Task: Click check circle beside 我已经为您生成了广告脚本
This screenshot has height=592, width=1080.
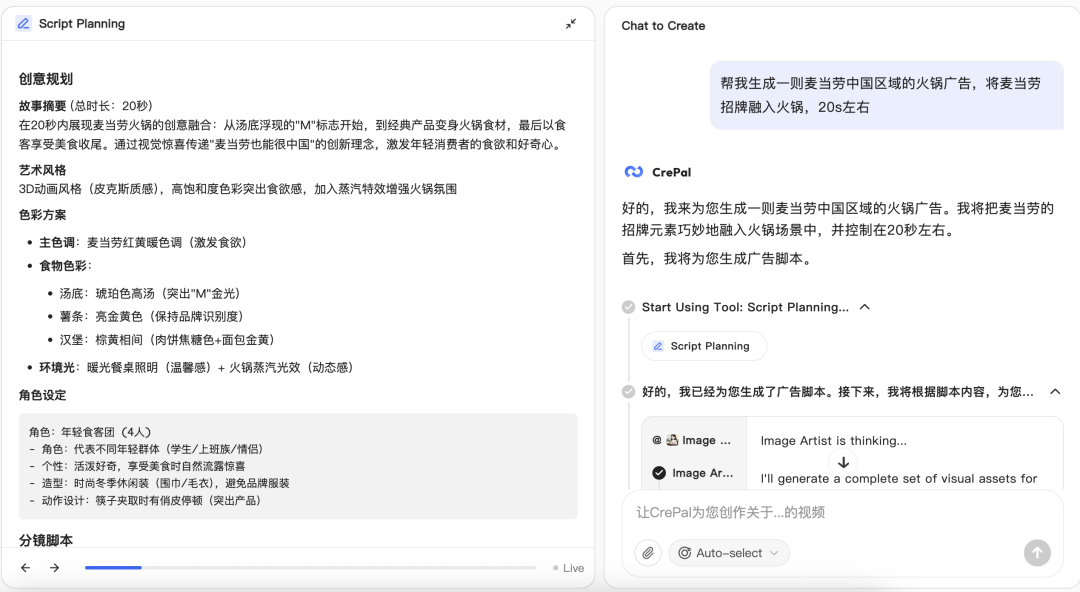Action: click(x=628, y=391)
